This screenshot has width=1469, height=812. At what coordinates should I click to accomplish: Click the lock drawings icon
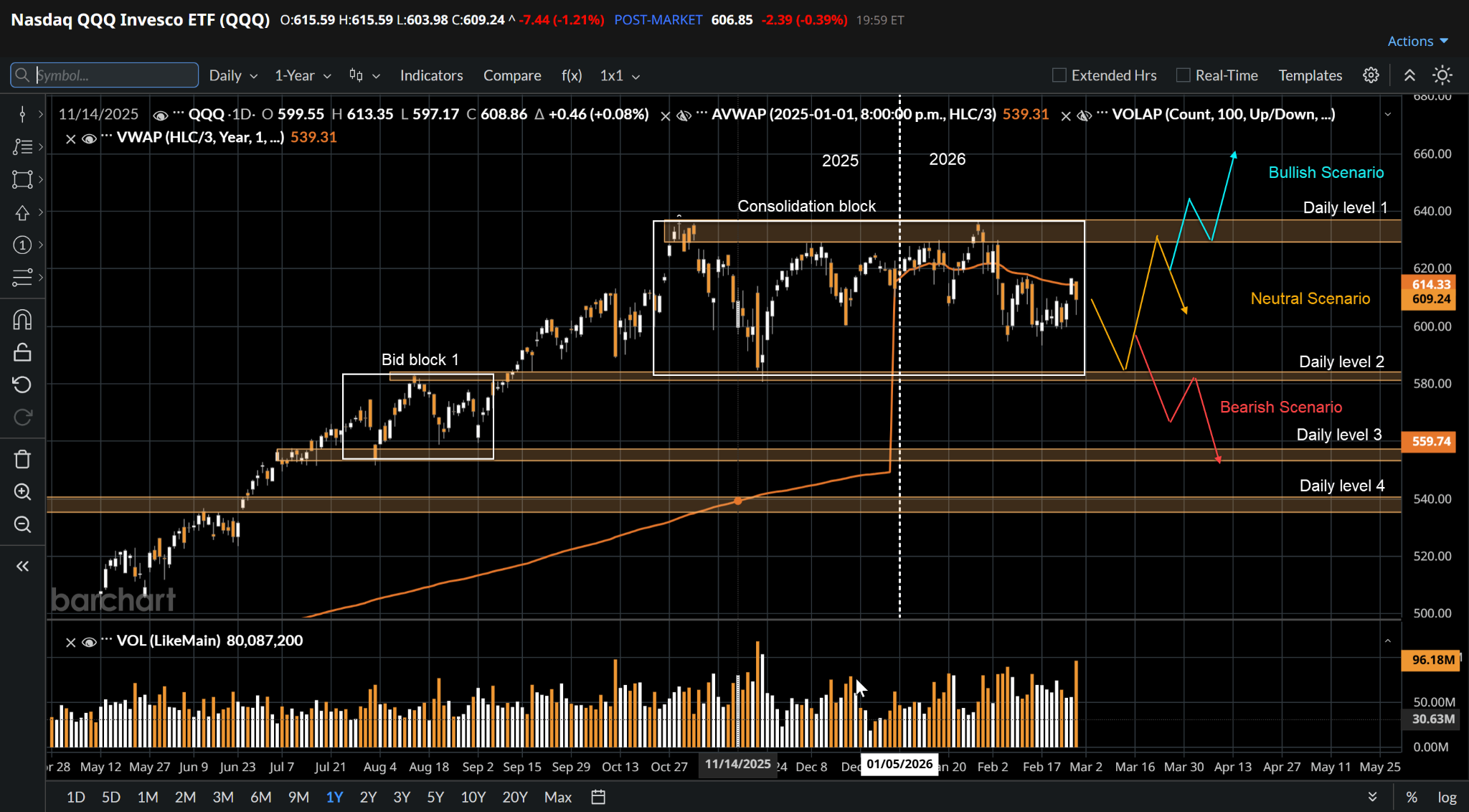[22, 352]
